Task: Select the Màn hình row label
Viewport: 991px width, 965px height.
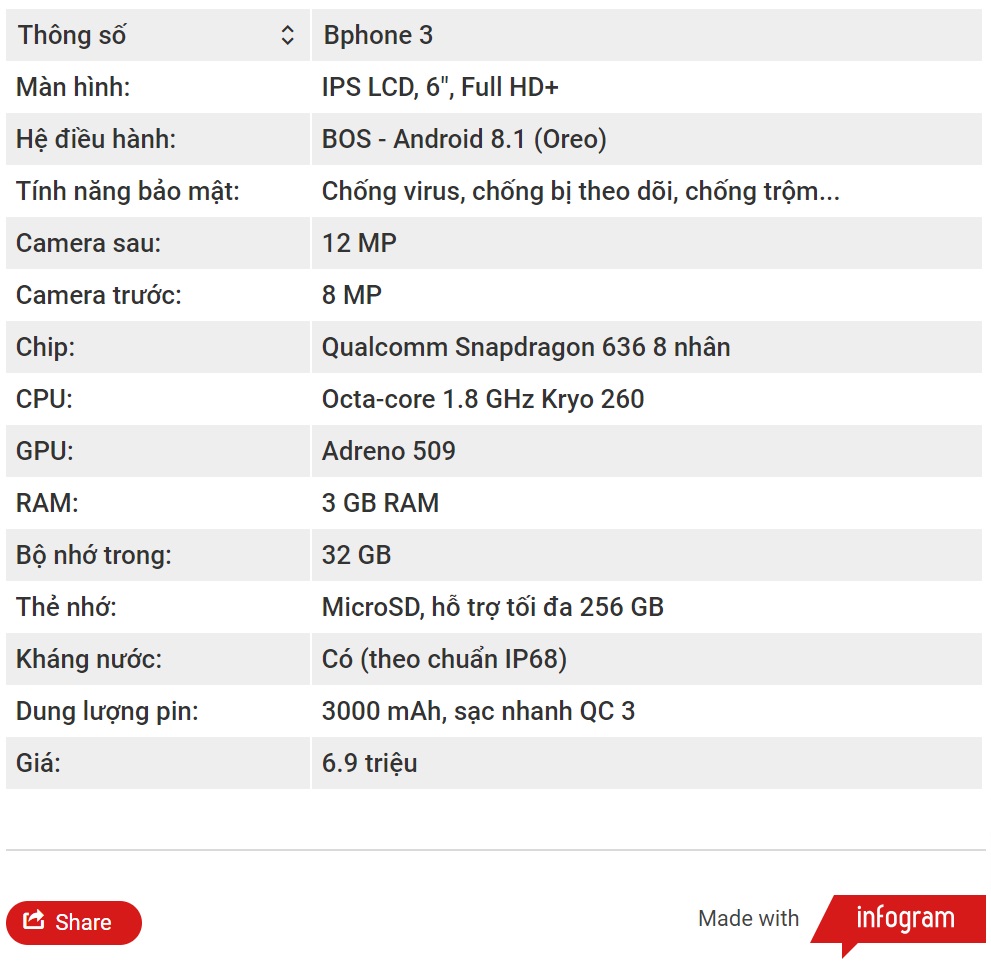Action: pos(158,87)
